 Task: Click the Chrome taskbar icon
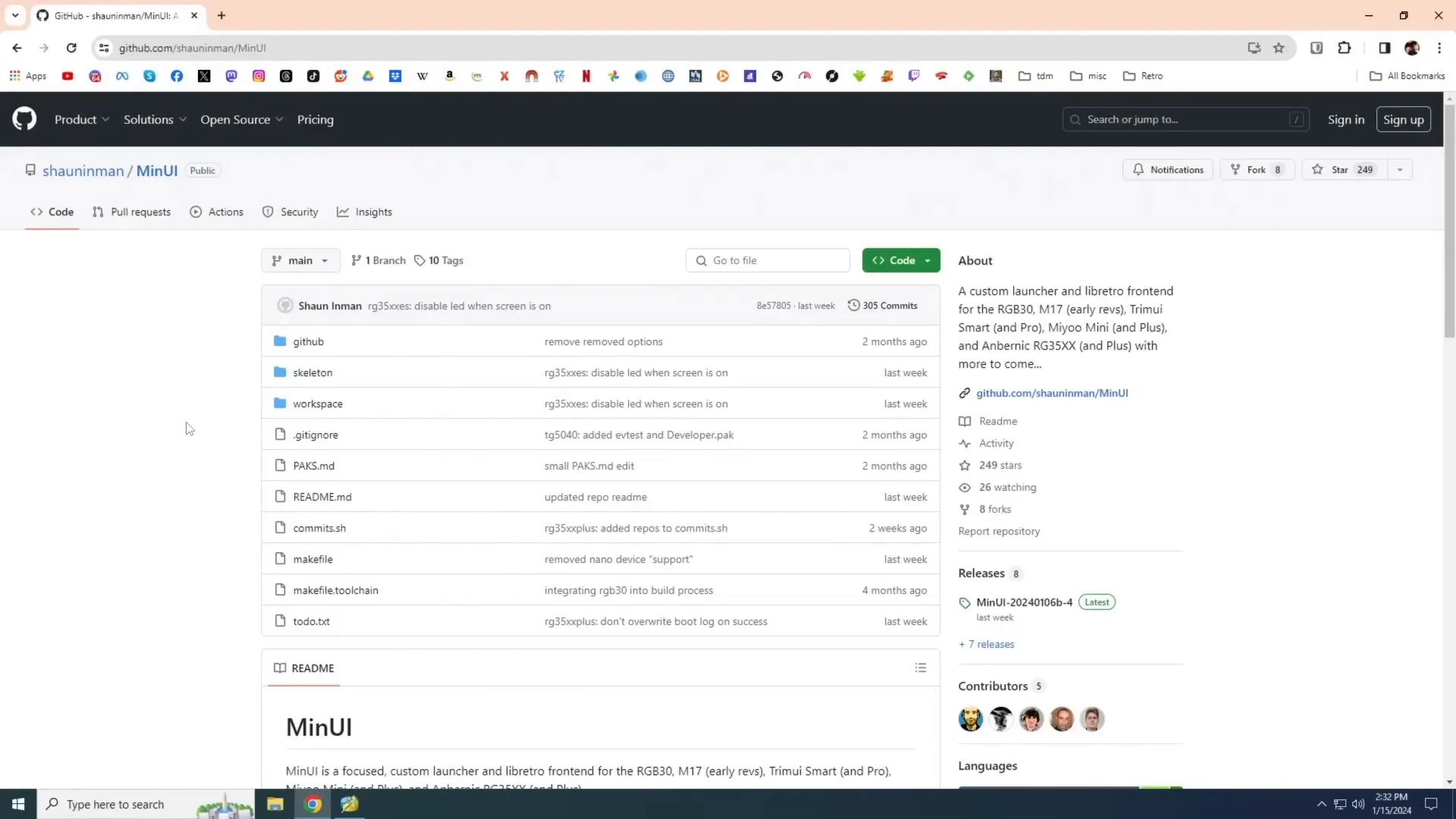click(312, 804)
